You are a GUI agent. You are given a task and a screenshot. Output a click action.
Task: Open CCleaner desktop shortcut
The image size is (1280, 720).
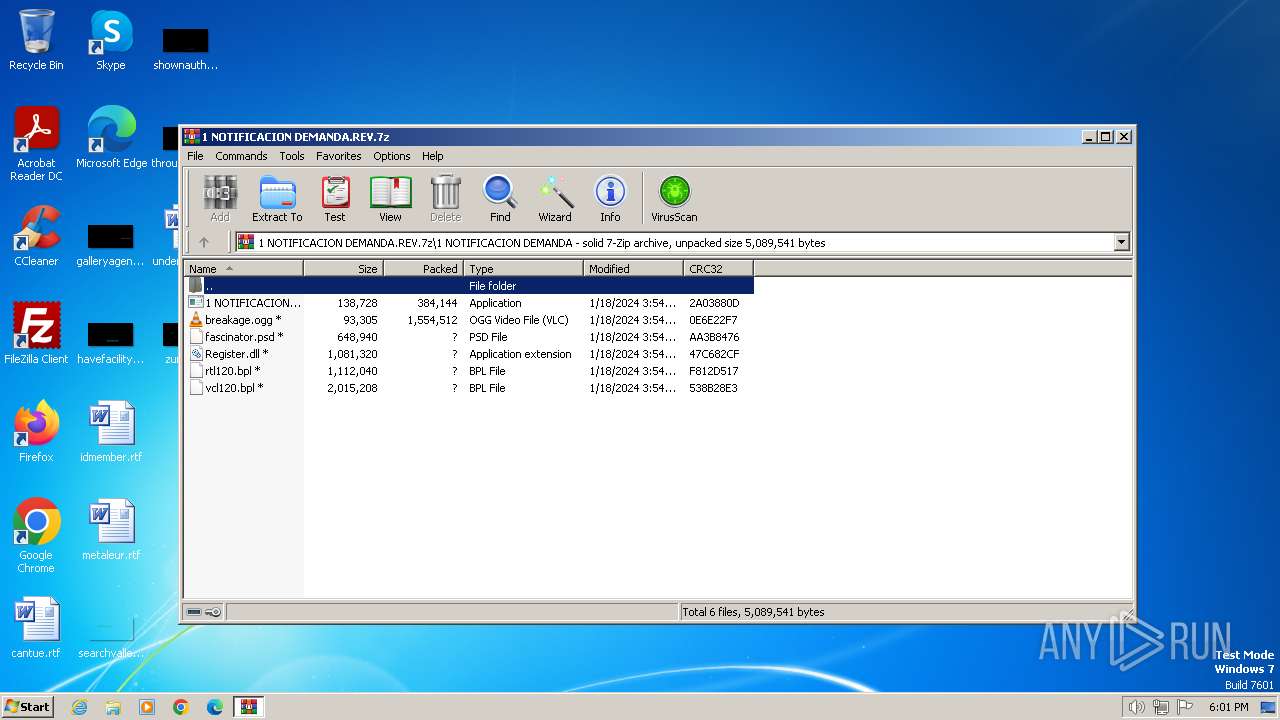pos(36,236)
